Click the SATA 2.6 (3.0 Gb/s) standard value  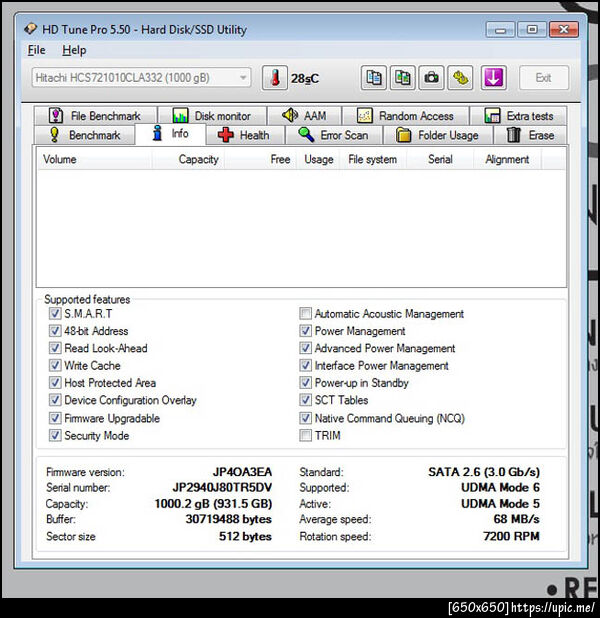tap(484, 472)
